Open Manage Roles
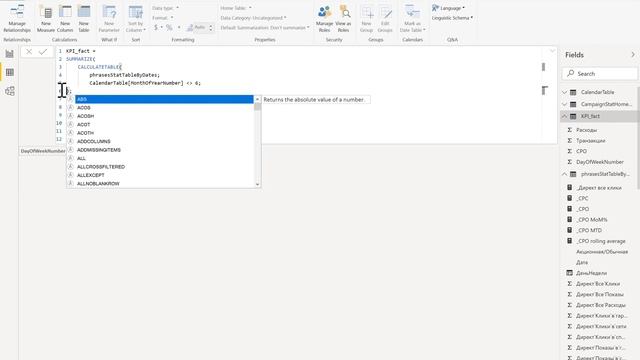The image size is (640, 360). click(x=324, y=19)
